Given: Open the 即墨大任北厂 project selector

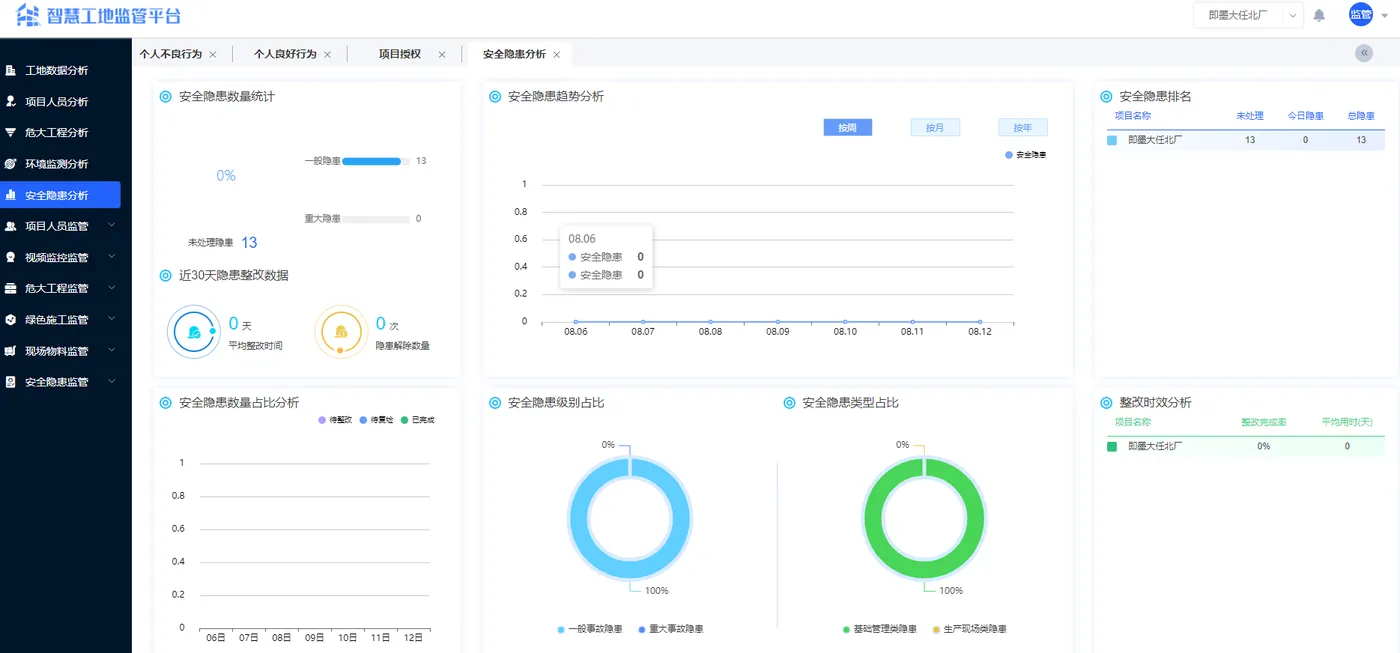Looking at the screenshot, I should click(x=1244, y=15).
